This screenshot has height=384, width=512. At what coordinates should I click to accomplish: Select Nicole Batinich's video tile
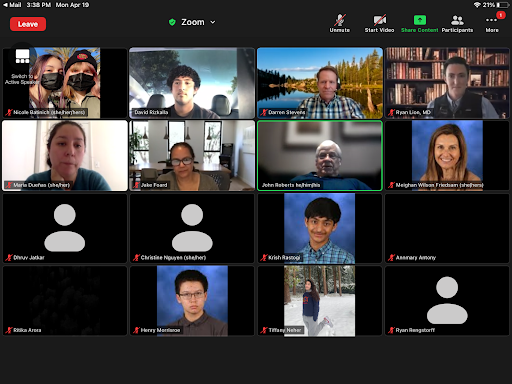coord(65,83)
